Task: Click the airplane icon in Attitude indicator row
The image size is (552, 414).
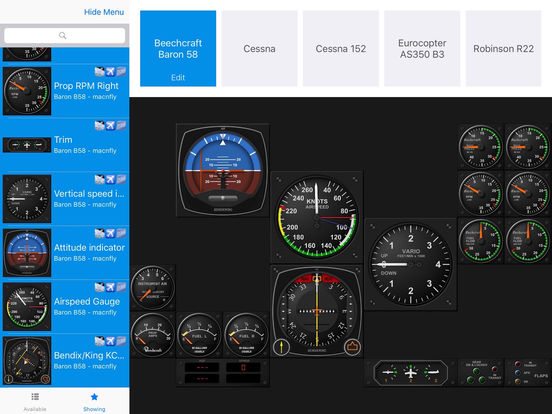Action: 110,233
